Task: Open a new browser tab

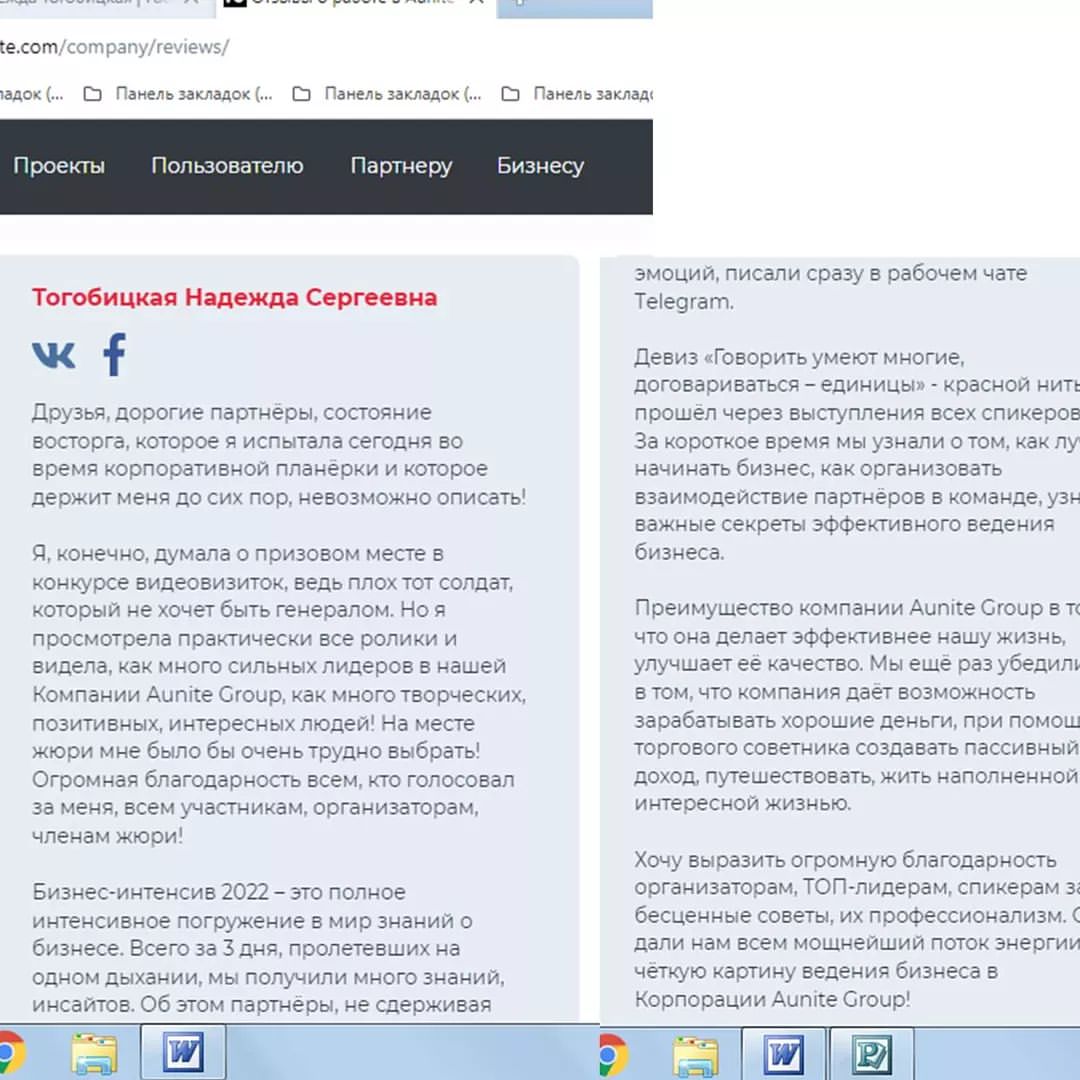Action: (520, 3)
